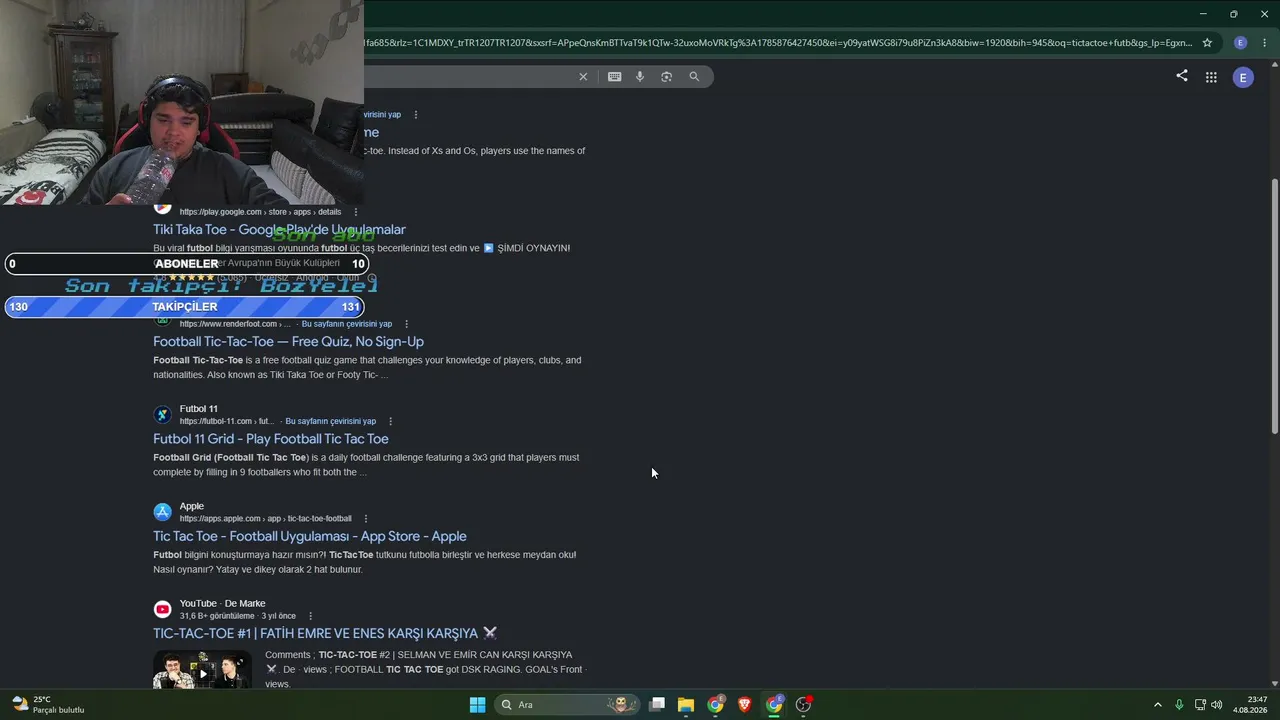Open more options for the topmost search result

click(x=416, y=115)
